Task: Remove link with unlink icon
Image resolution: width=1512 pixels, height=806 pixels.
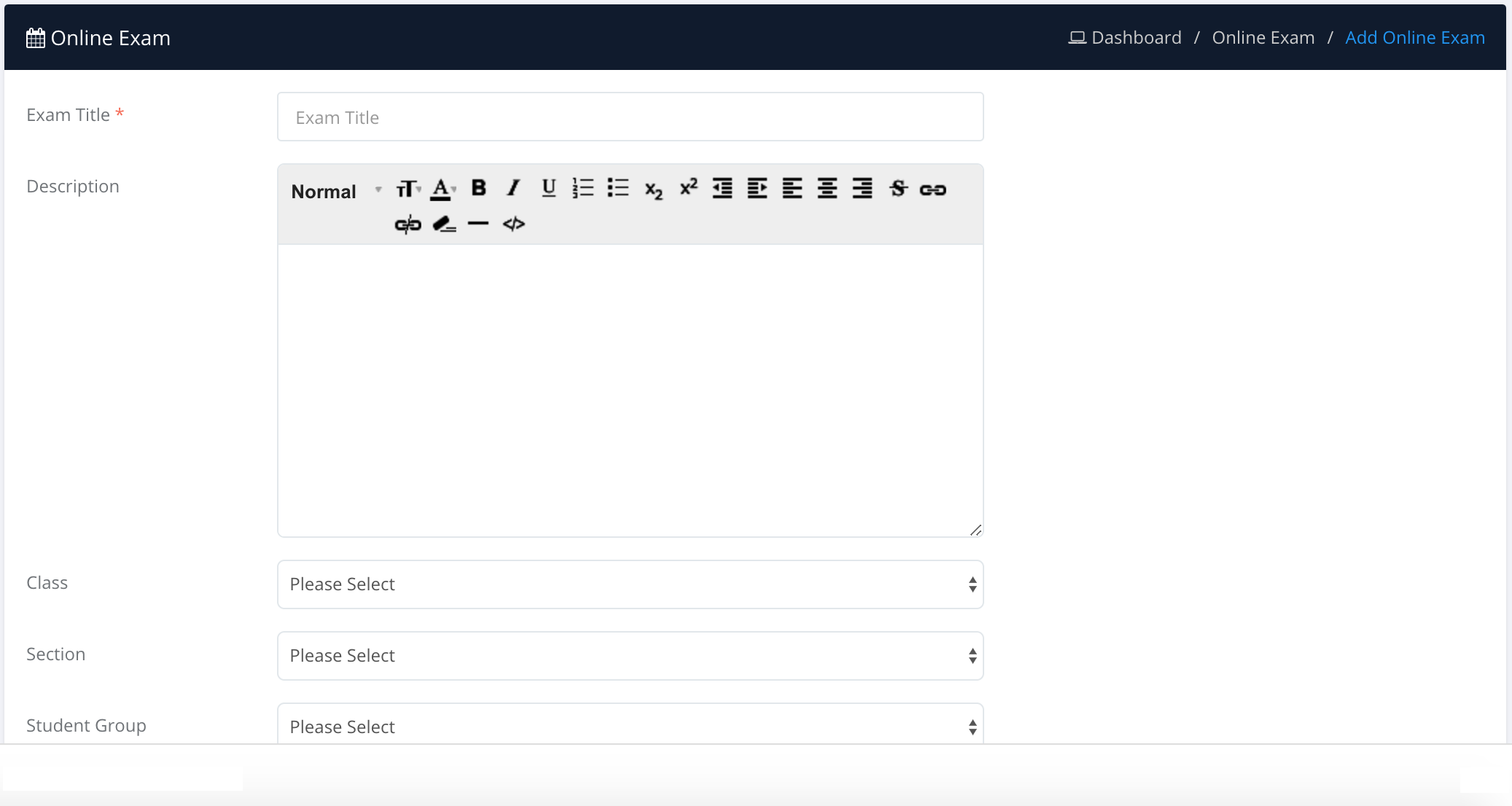Action: click(408, 224)
